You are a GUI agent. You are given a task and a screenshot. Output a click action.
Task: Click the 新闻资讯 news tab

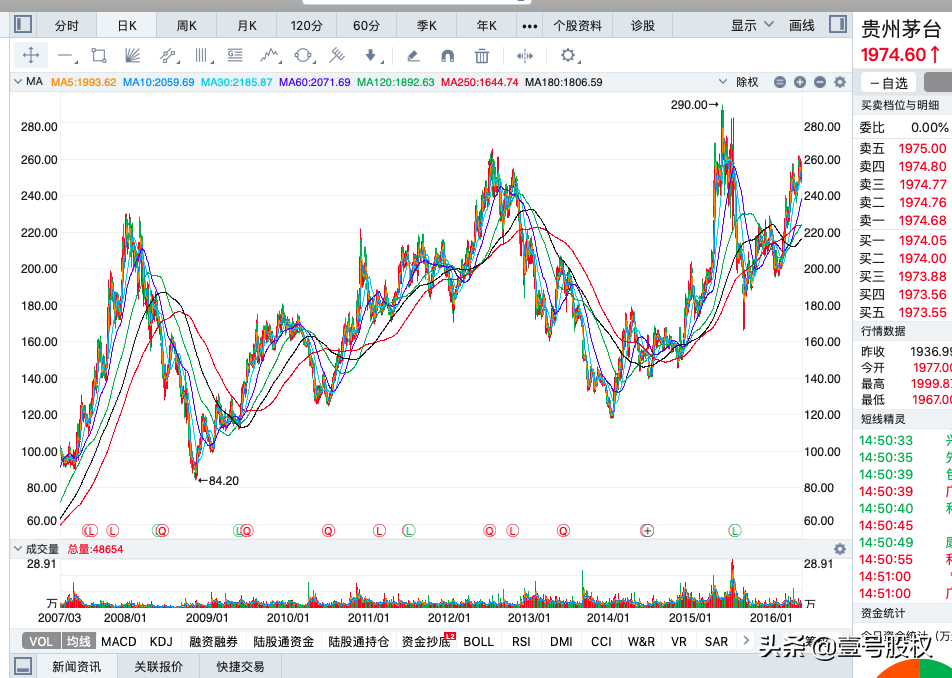[x=76, y=666]
